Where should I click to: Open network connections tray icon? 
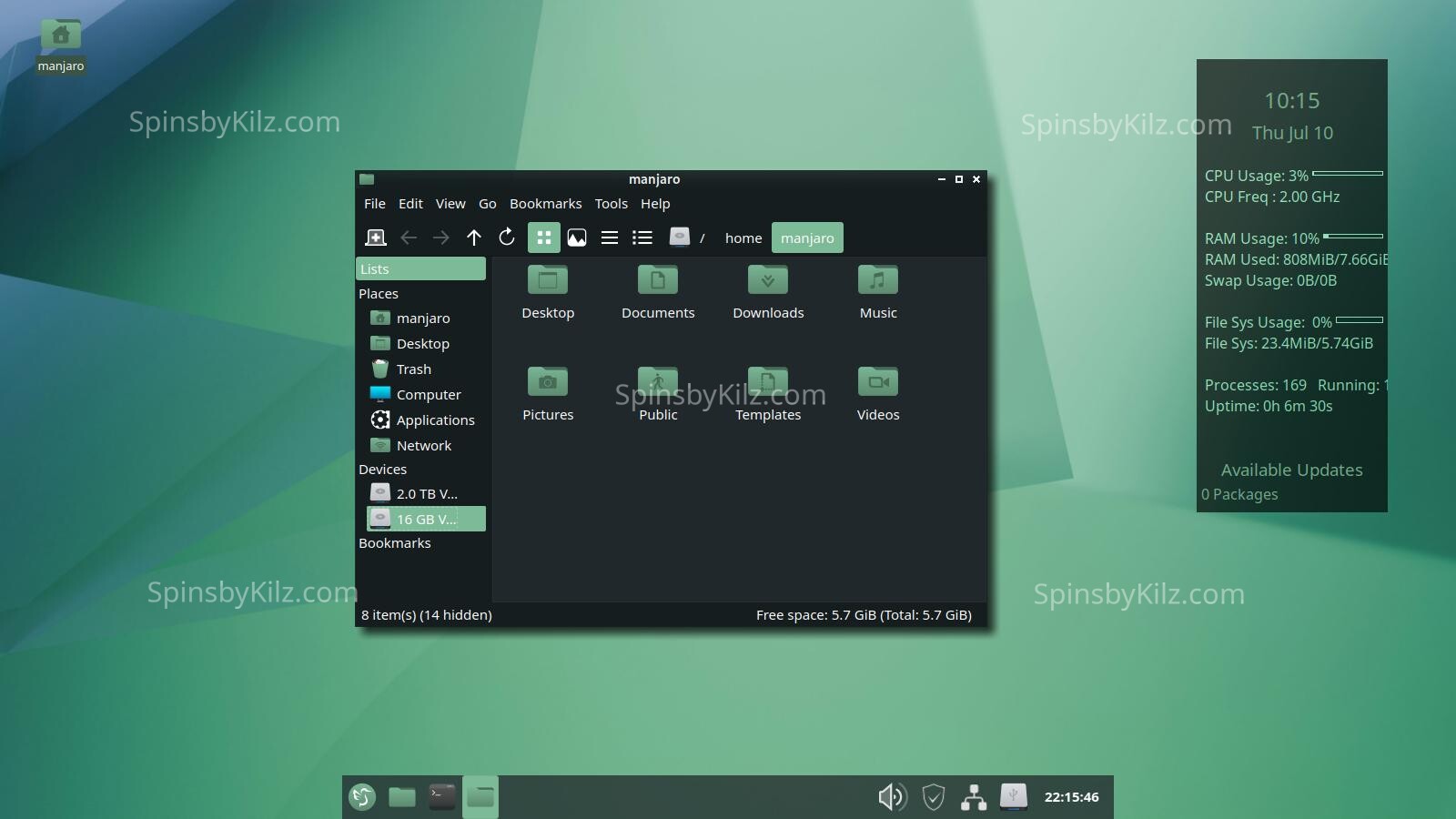974,797
